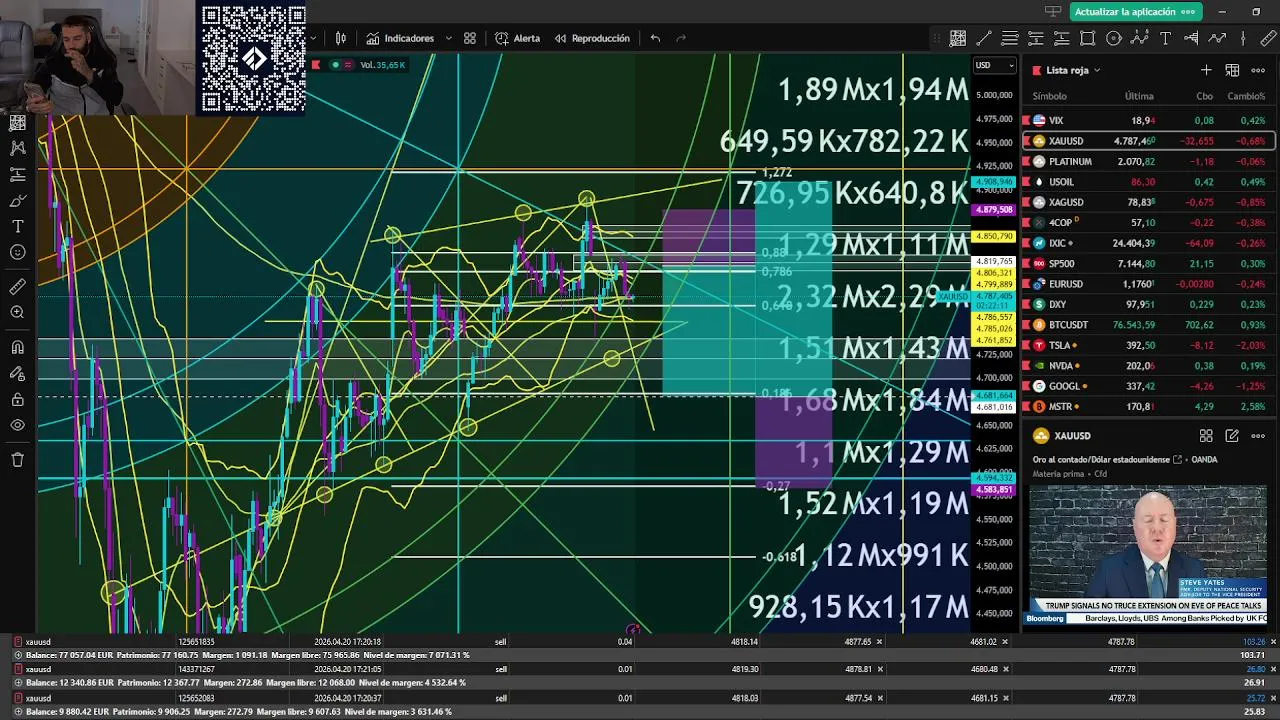Select XAGUSD in watchlist
1280x720 pixels.
(x=1149, y=202)
